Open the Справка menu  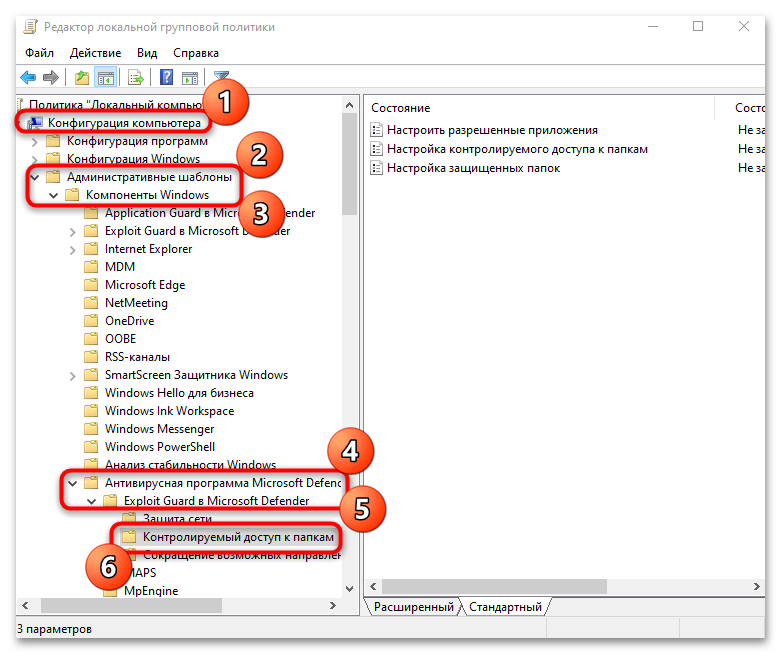(196, 53)
